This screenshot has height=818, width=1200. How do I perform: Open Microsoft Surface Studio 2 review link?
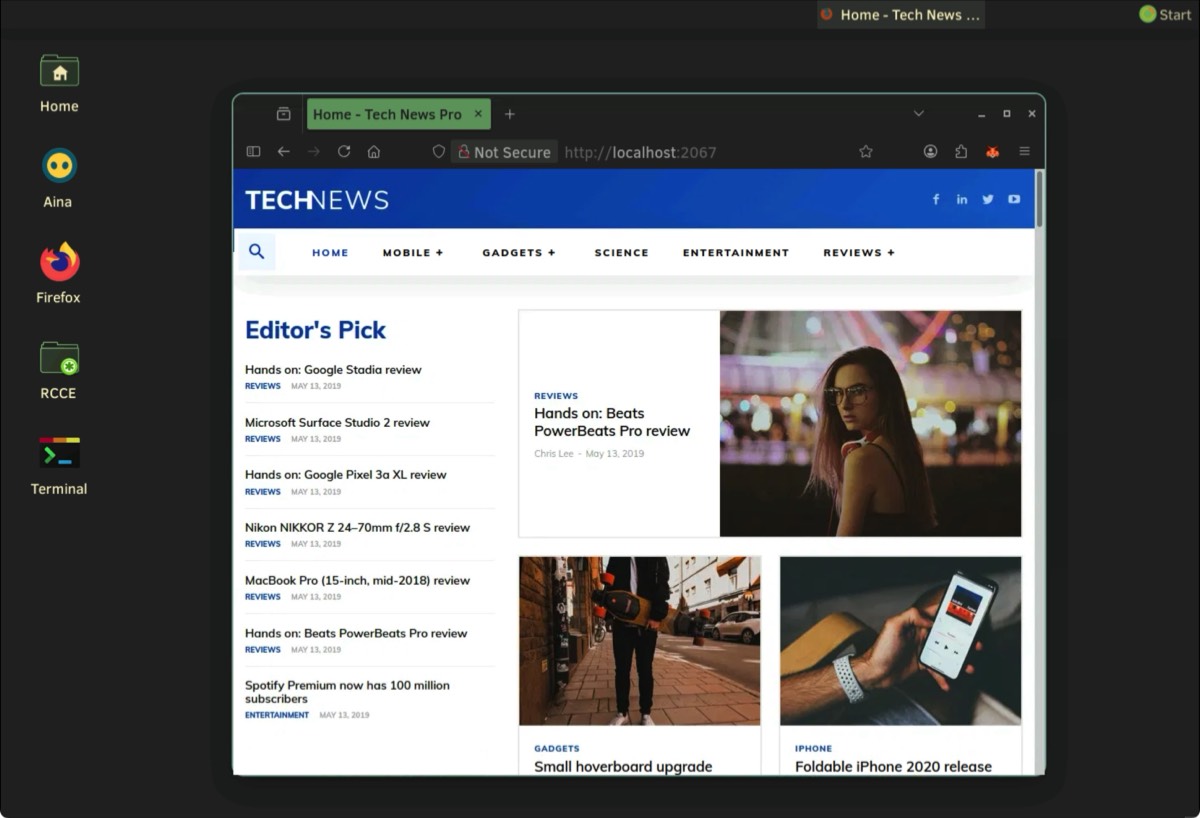(337, 423)
